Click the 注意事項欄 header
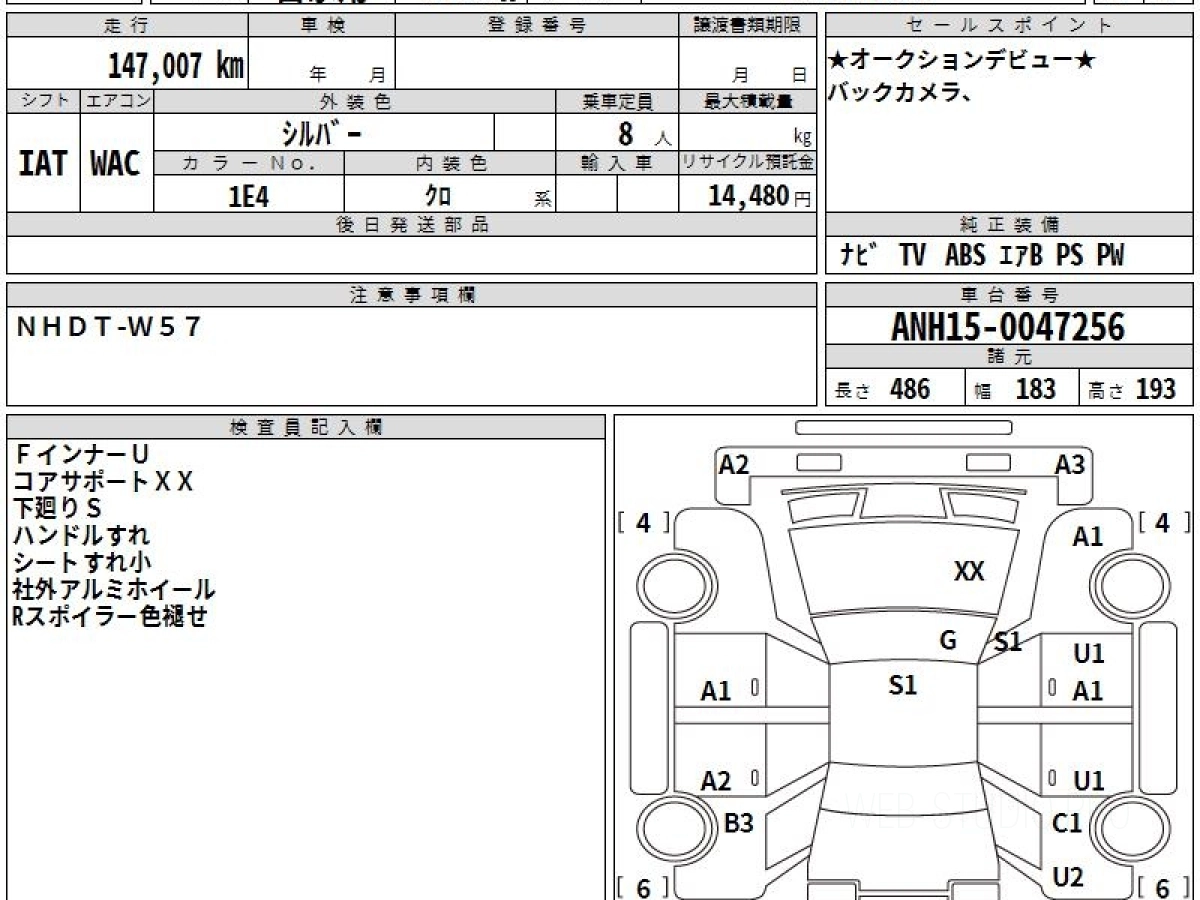This screenshot has height=900, width=1200. pyautogui.click(x=412, y=295)
